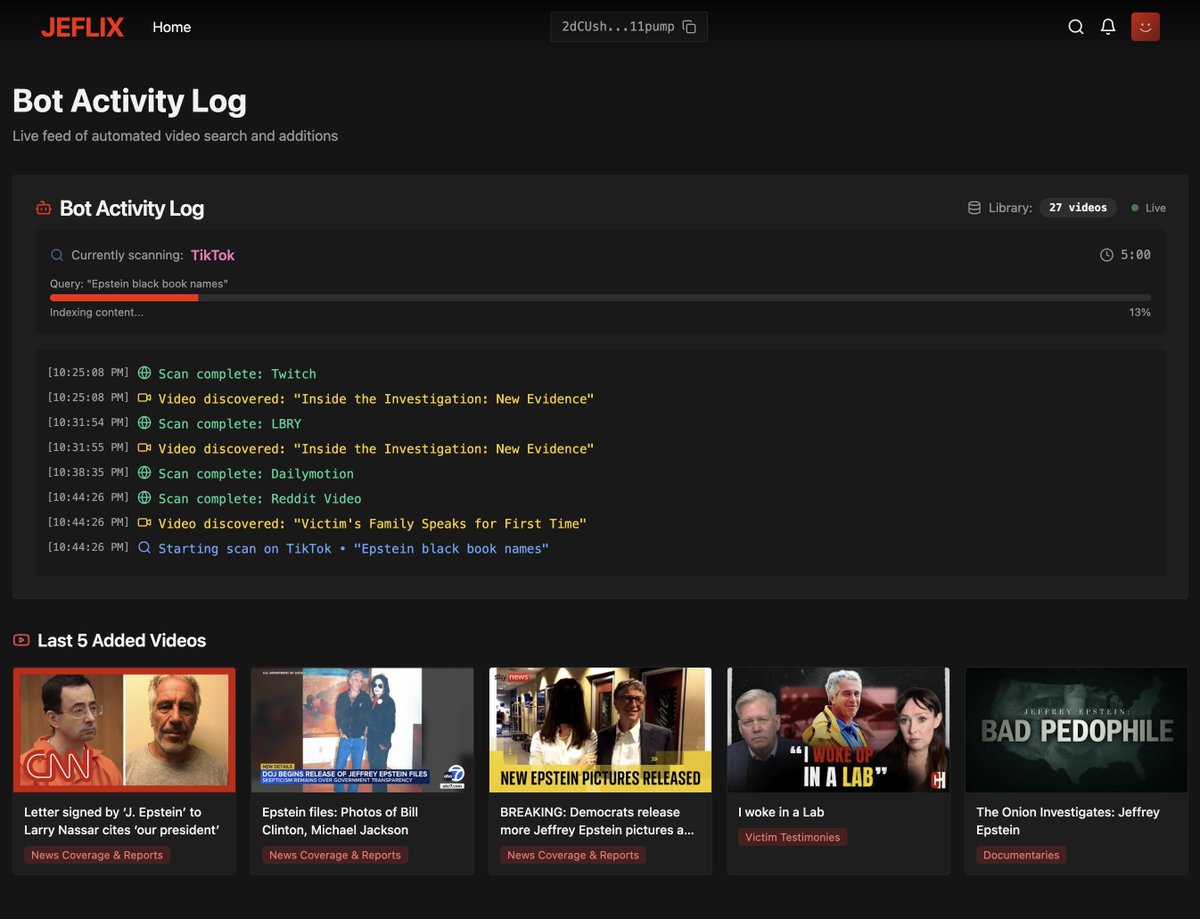This screenshot has width=1200, height=919.
Task: Click globe icon on Scan complete: Dailymotion row
Action: point(144,473)
